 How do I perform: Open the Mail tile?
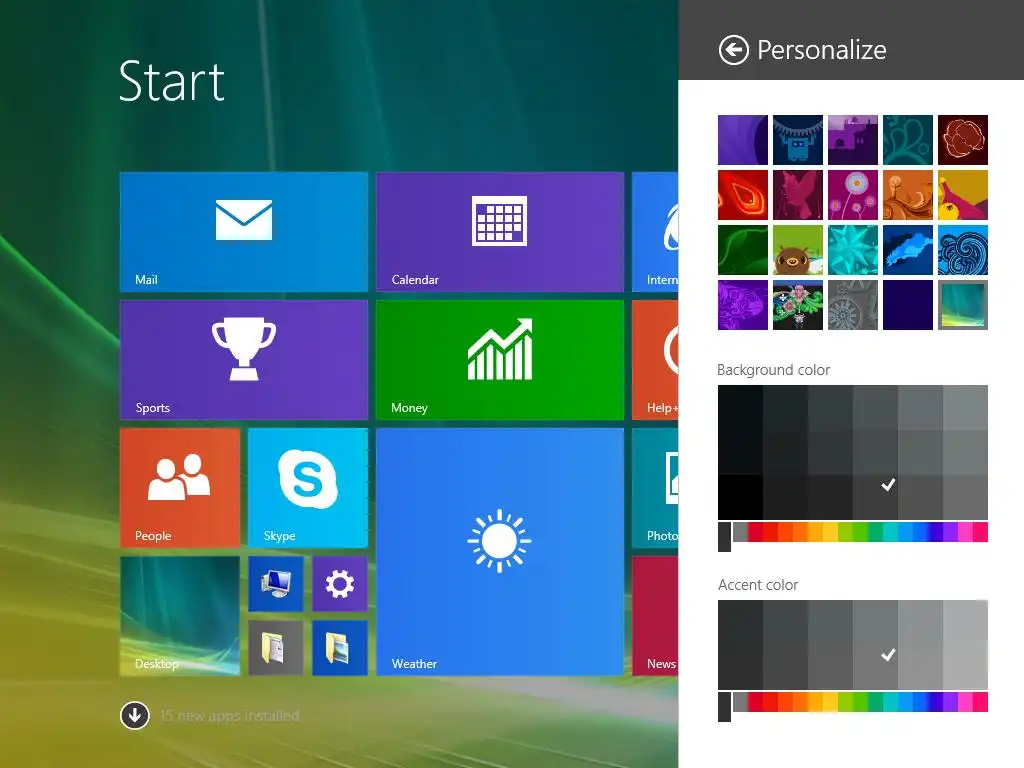click(x=244, y=232)
